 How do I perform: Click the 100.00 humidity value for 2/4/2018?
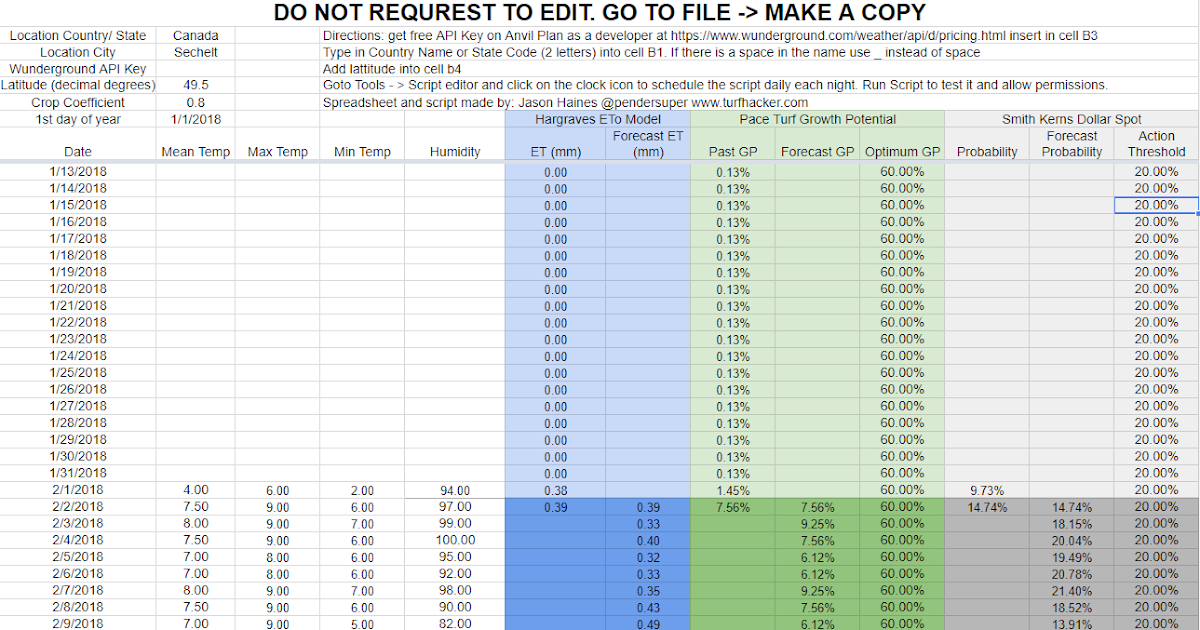(x=455, y=540)
